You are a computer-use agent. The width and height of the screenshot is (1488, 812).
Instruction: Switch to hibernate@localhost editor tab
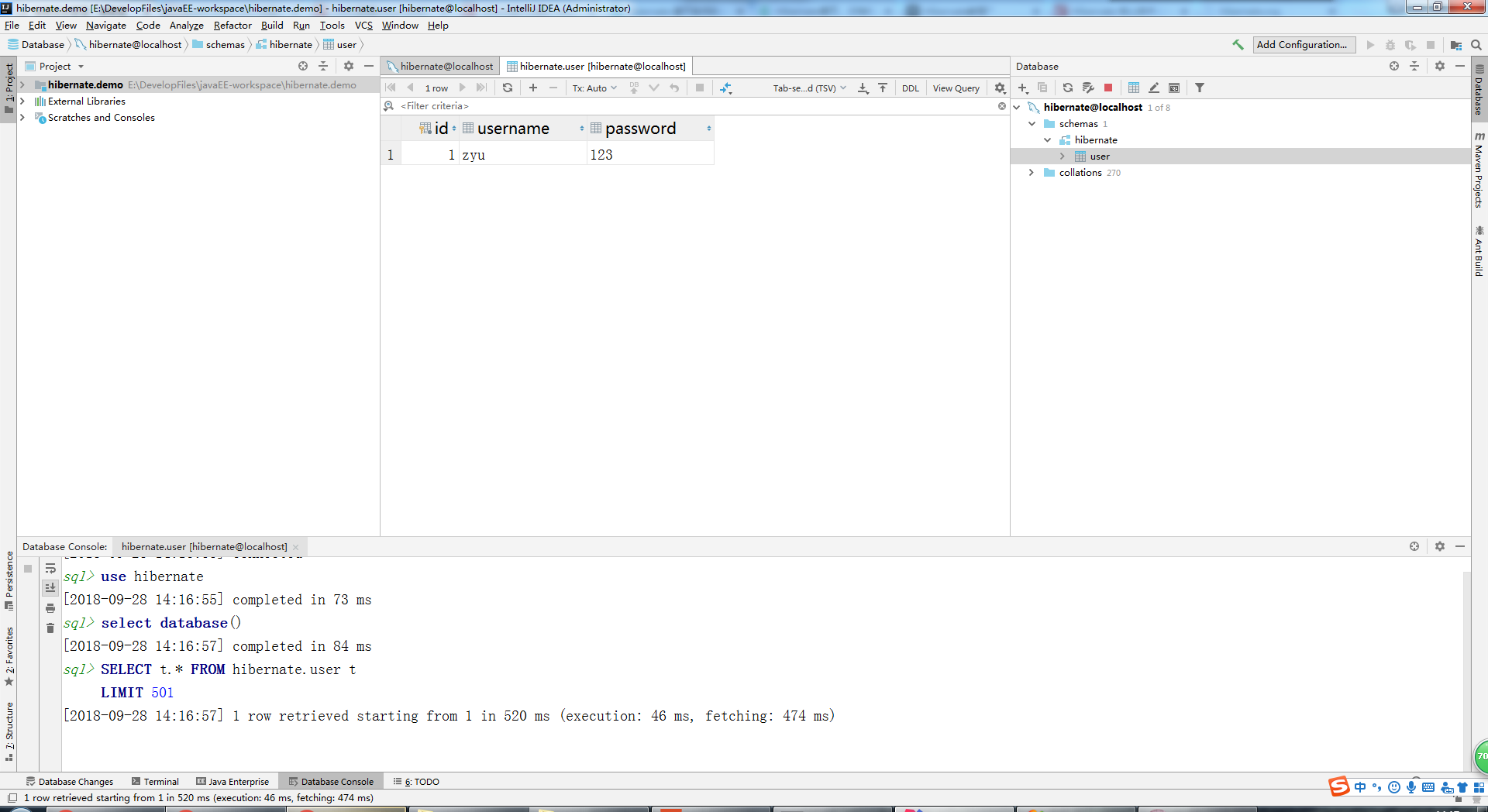(x=440, y=67)
